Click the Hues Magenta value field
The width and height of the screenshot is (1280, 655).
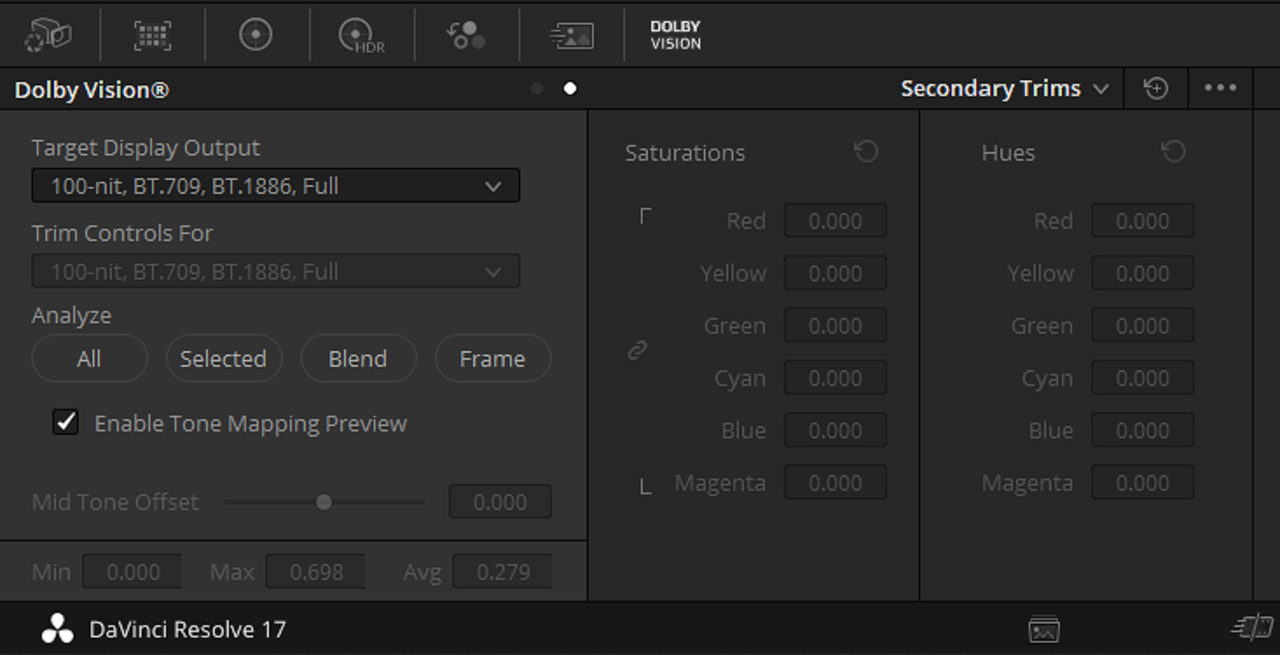[x=1143, y=483]
